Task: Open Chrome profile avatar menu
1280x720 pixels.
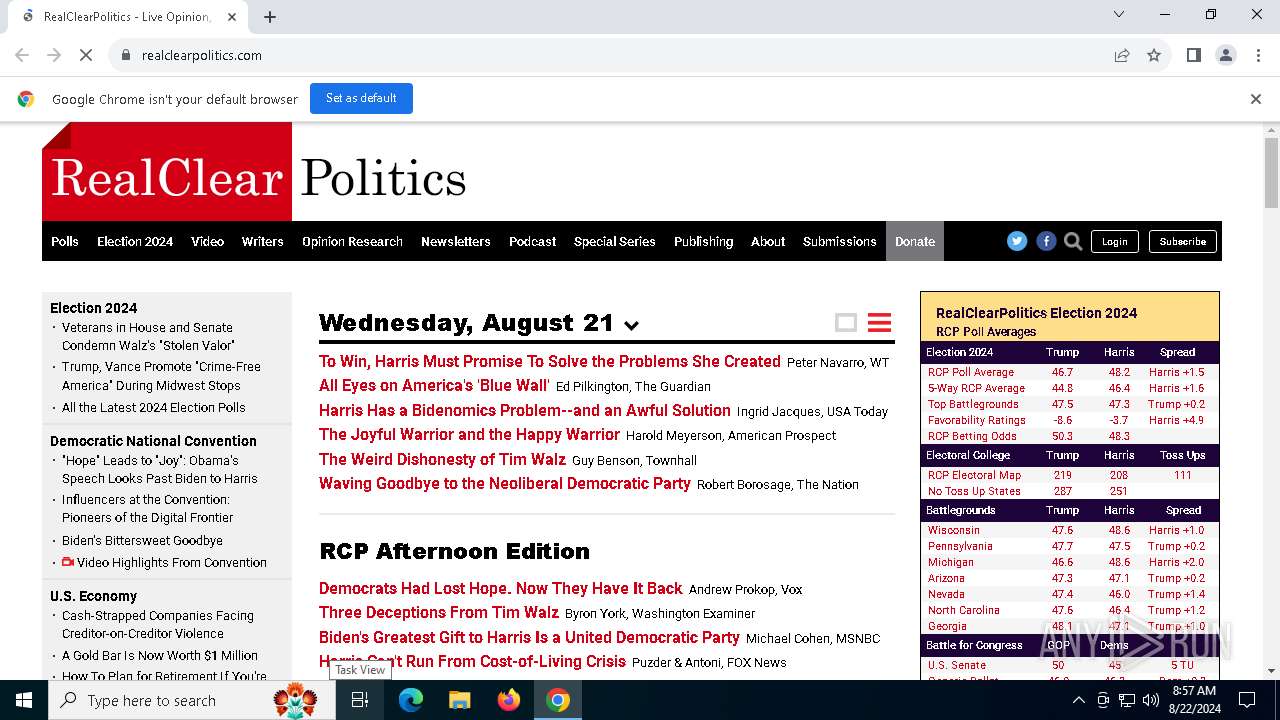Action: coord(1225,55)
